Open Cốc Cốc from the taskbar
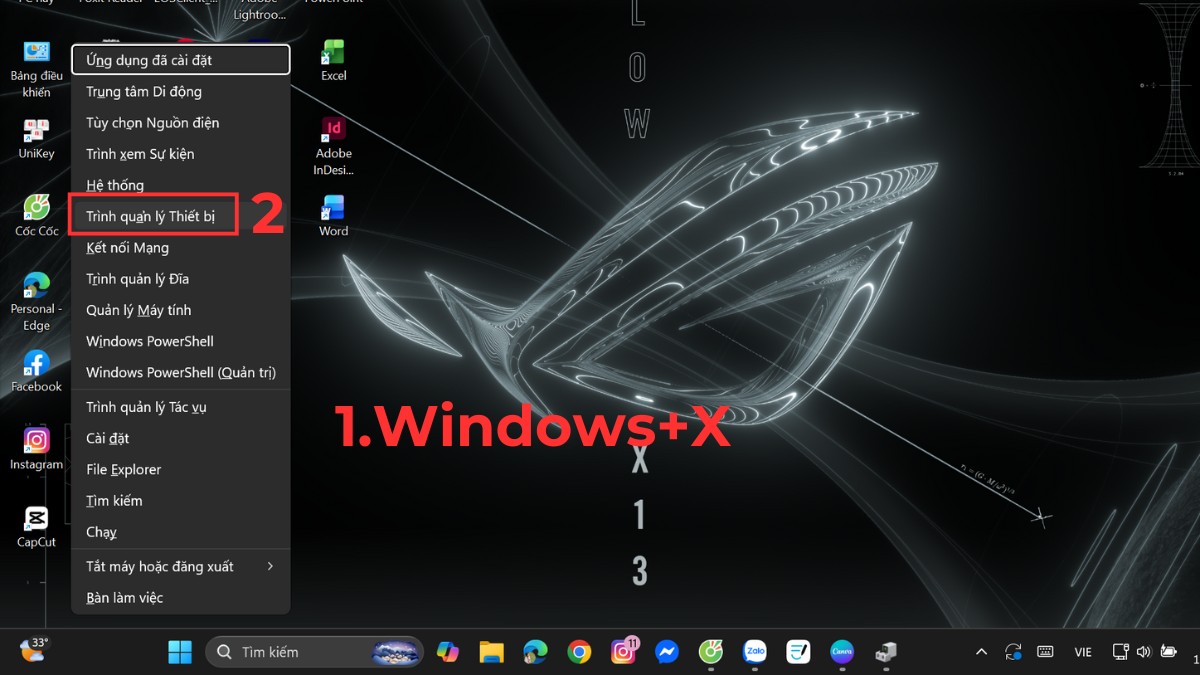This screenshot has height=675, width=1200. pyautogui.click(x=711, y=652)
